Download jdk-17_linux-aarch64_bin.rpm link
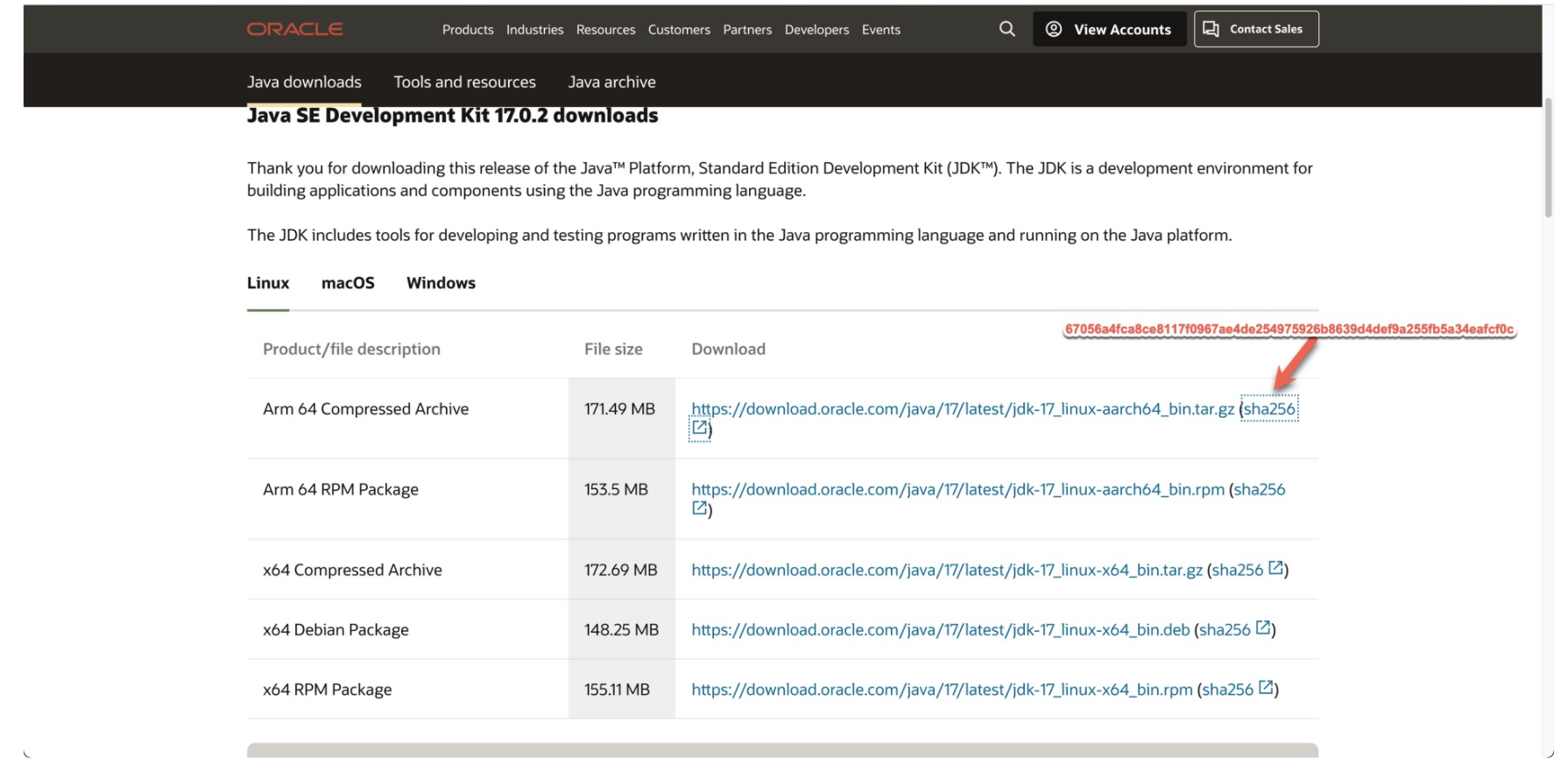1568x766 pixels. (957, 490)
